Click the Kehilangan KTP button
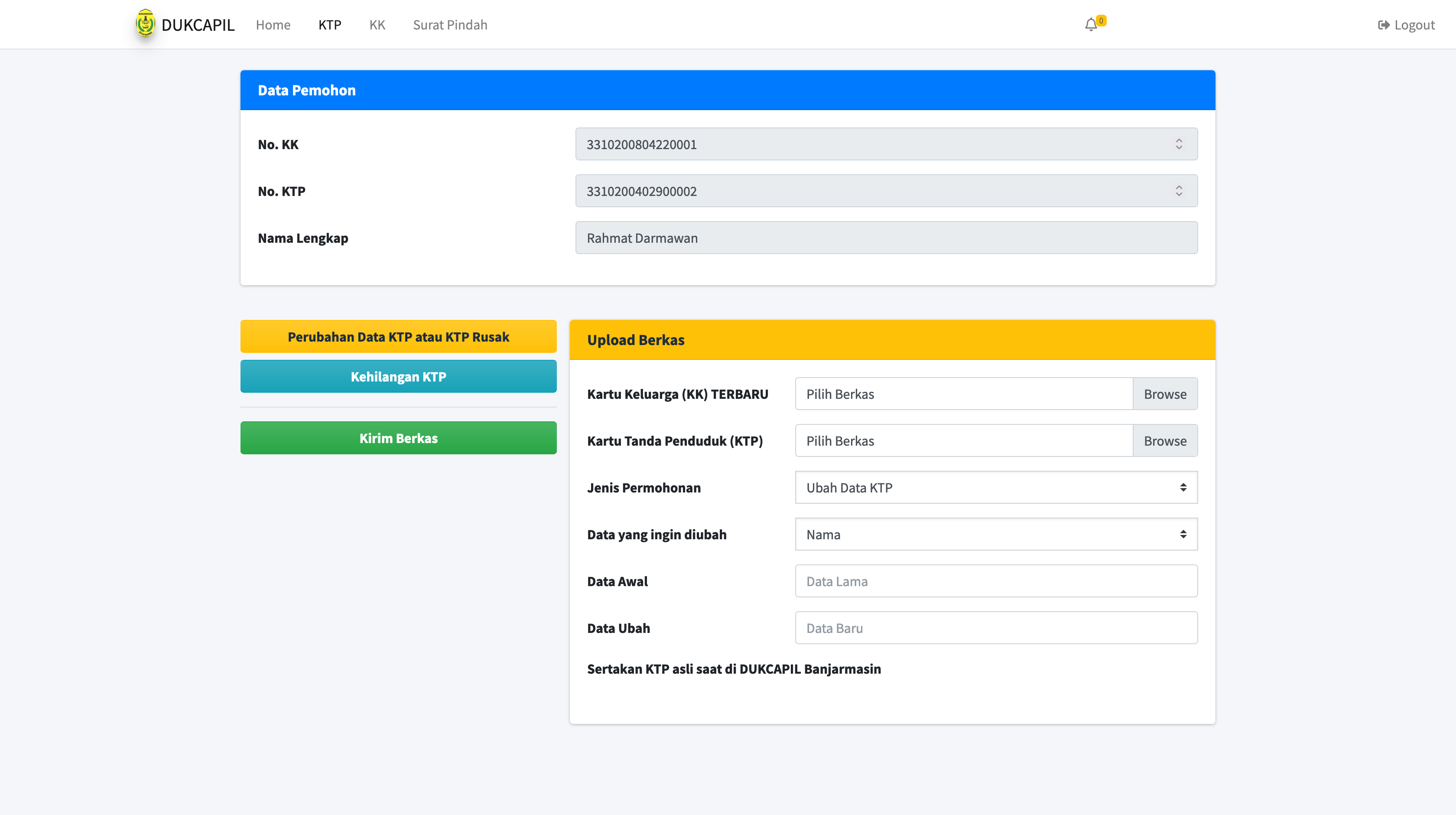Viewport: 1456px width, 815px height. click(398, 377)
